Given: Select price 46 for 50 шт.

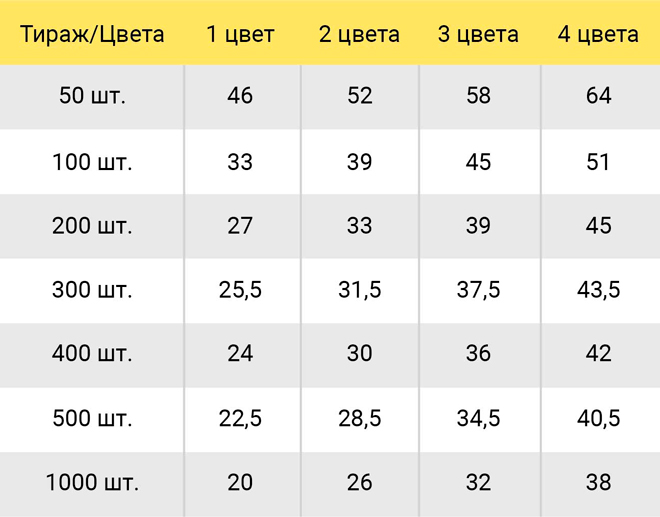Looking at the screenshot, I should click(240, 95).
